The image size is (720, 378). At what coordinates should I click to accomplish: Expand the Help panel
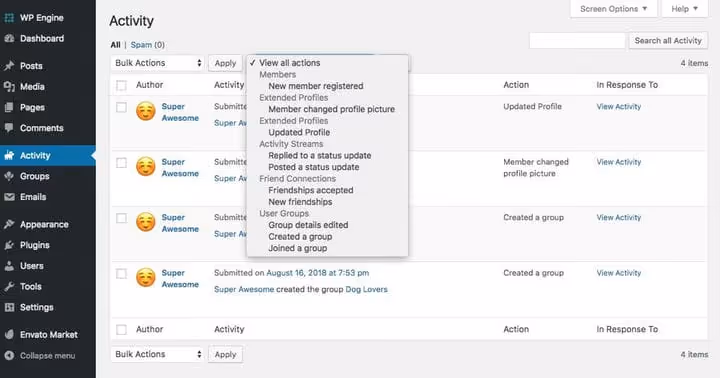[684, 9]
